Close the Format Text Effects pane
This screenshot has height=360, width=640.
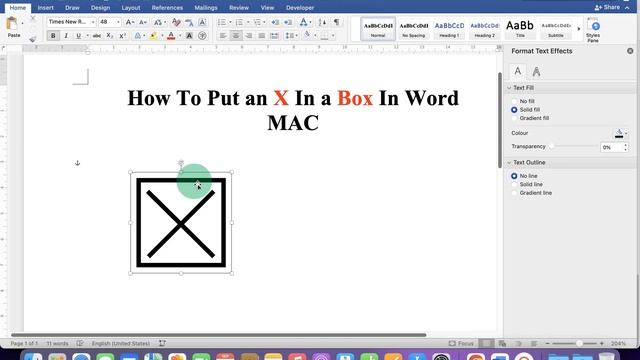pos(630,51)
